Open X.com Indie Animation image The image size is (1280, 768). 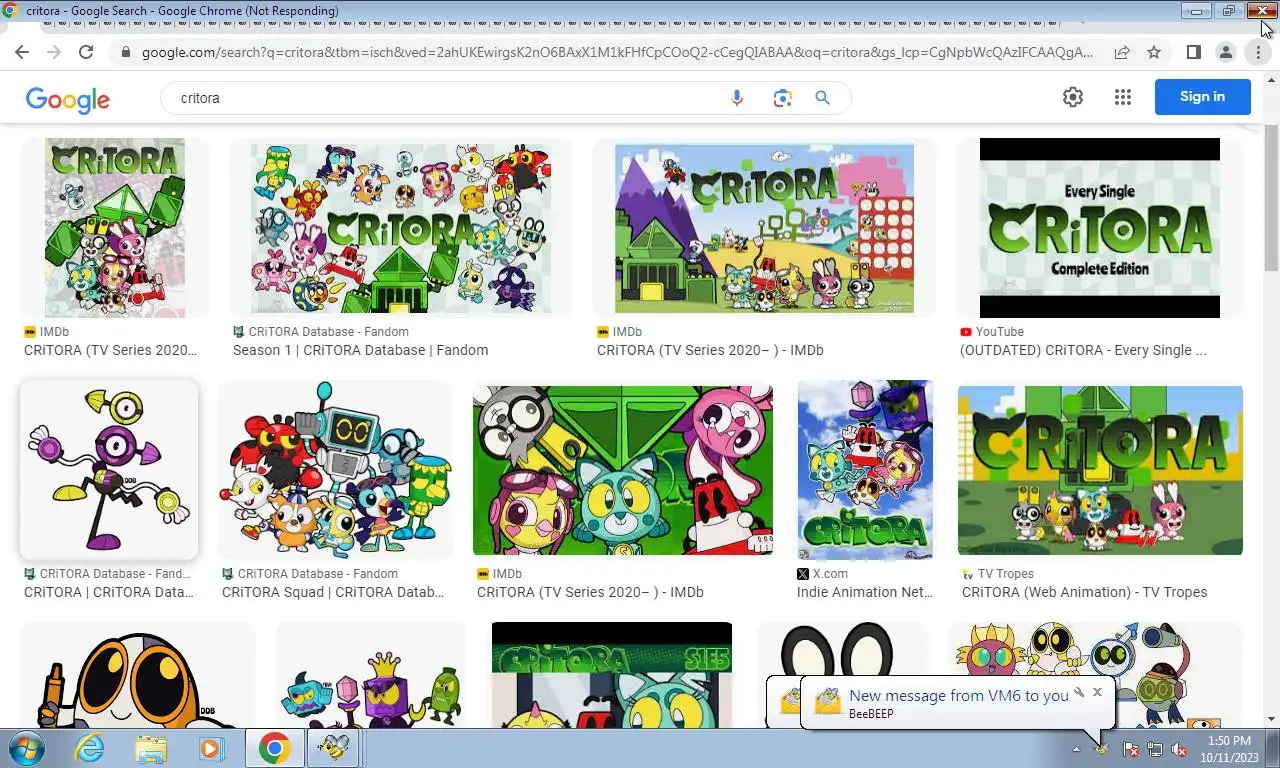coord(865,470)
